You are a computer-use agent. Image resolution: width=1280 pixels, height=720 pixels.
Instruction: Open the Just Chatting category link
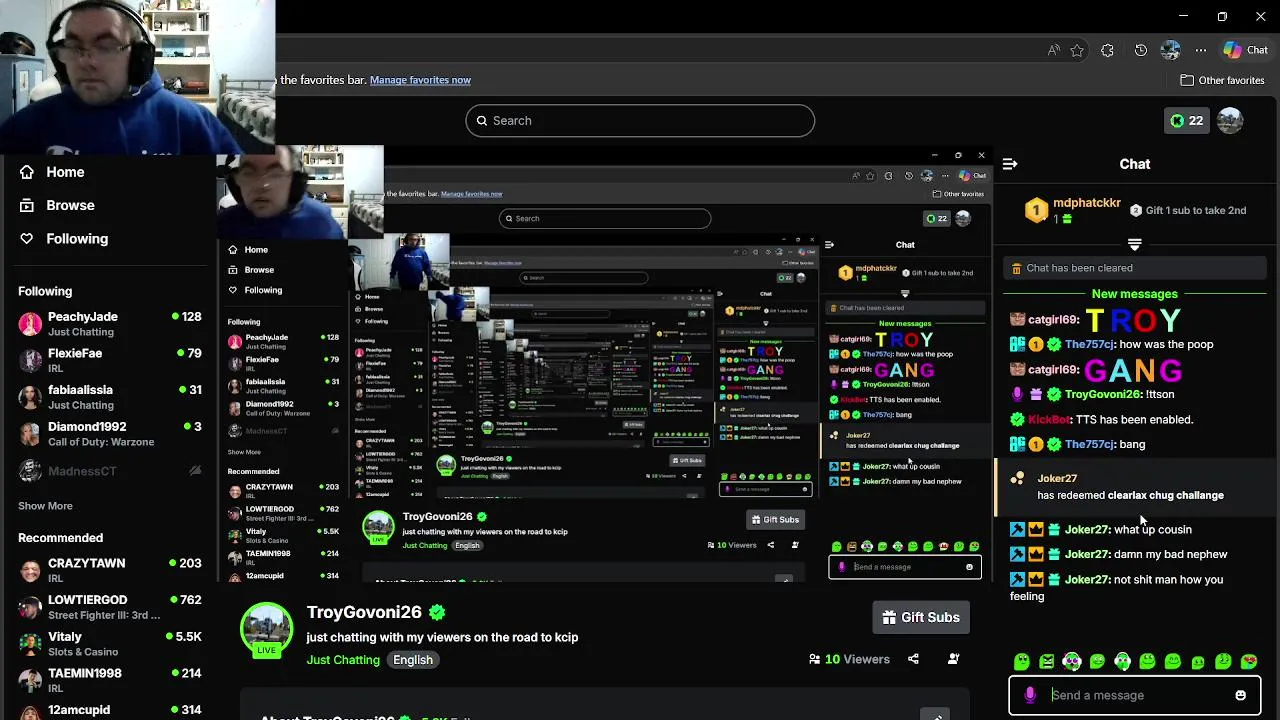[x=343, y=660]
